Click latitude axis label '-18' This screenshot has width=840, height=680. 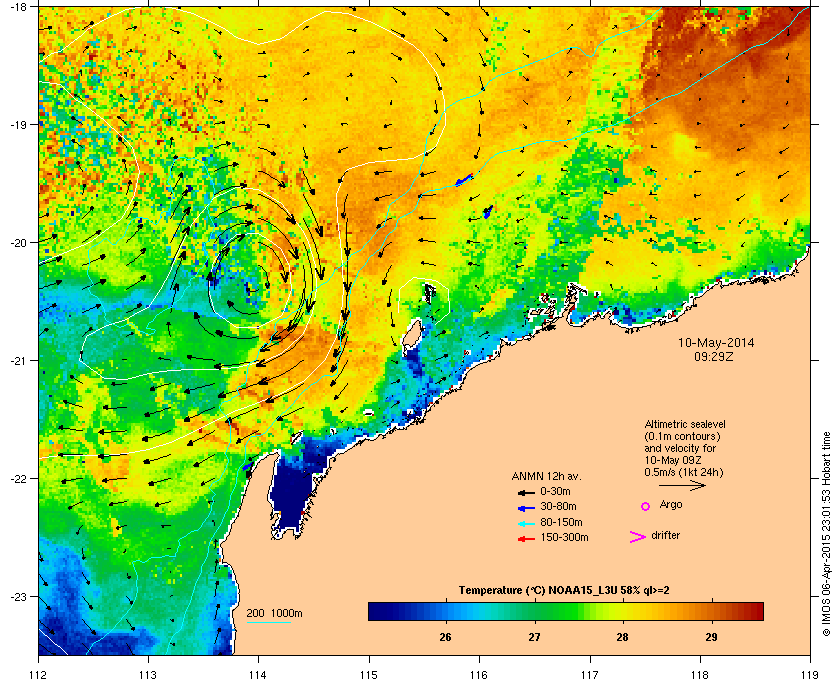pyautogui.click(x=18, y=6)
